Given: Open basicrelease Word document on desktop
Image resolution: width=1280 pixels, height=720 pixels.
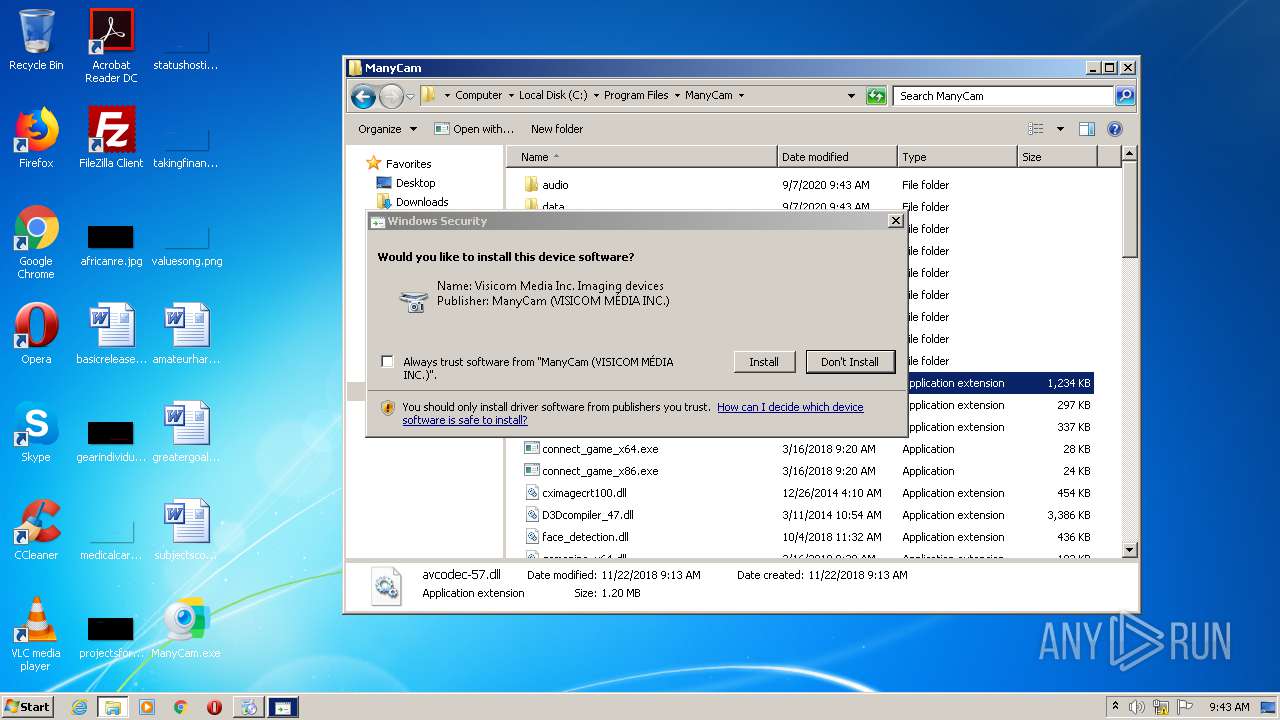Looking at the screenshot, I should tap(111, 334).
